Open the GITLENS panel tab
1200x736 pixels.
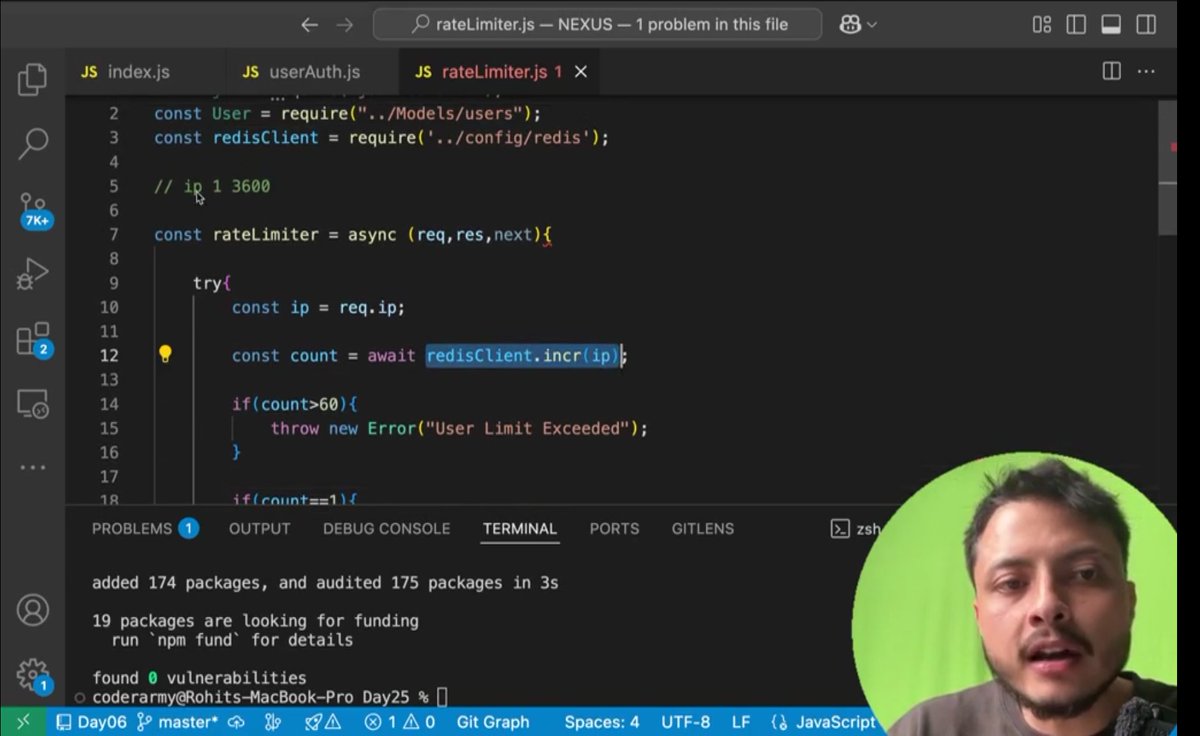[702, 528]
